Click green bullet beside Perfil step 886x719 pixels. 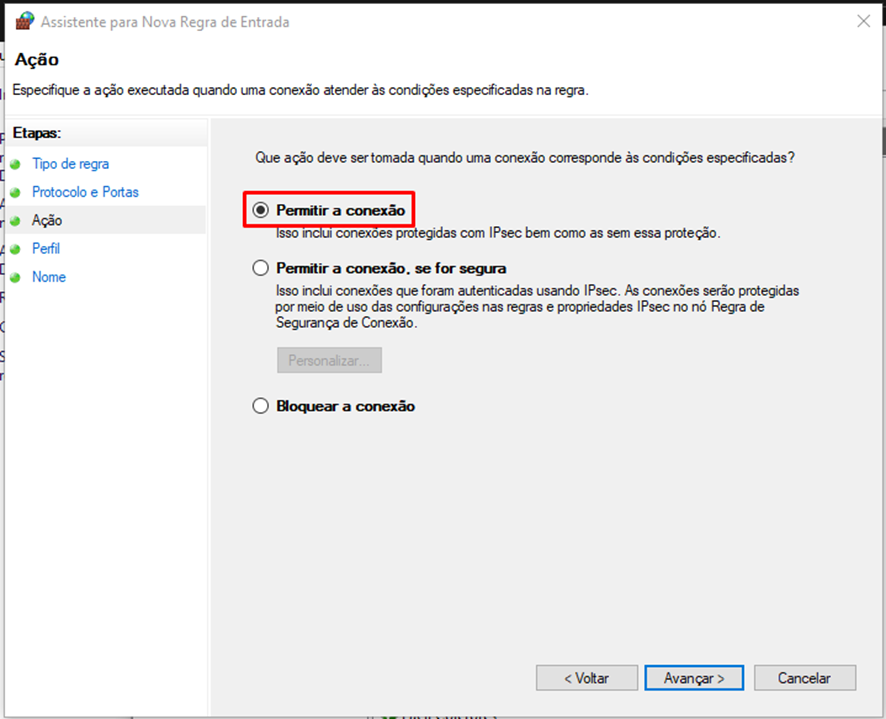[15, 249]
